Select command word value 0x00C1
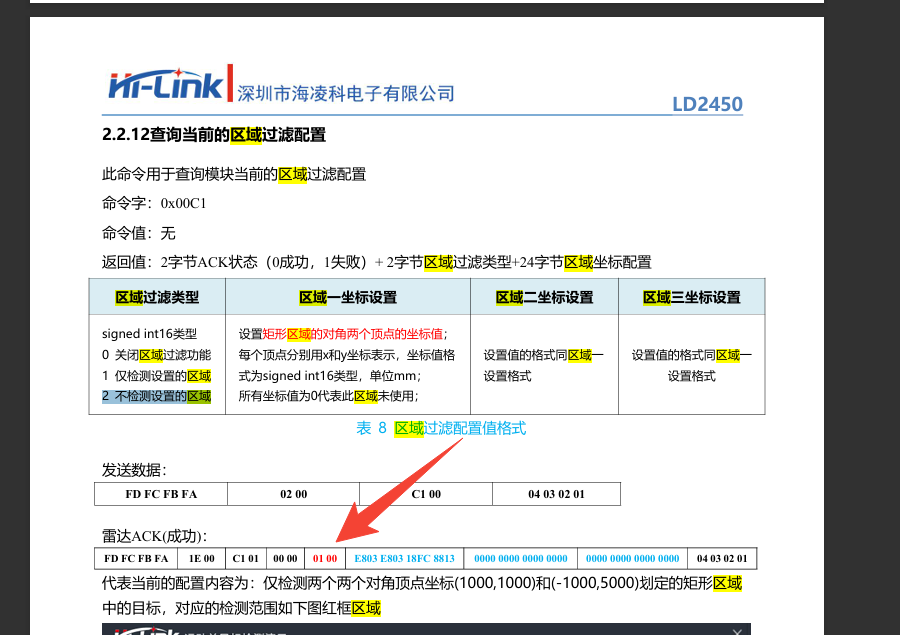900x635 pixels. coord(183,203)
